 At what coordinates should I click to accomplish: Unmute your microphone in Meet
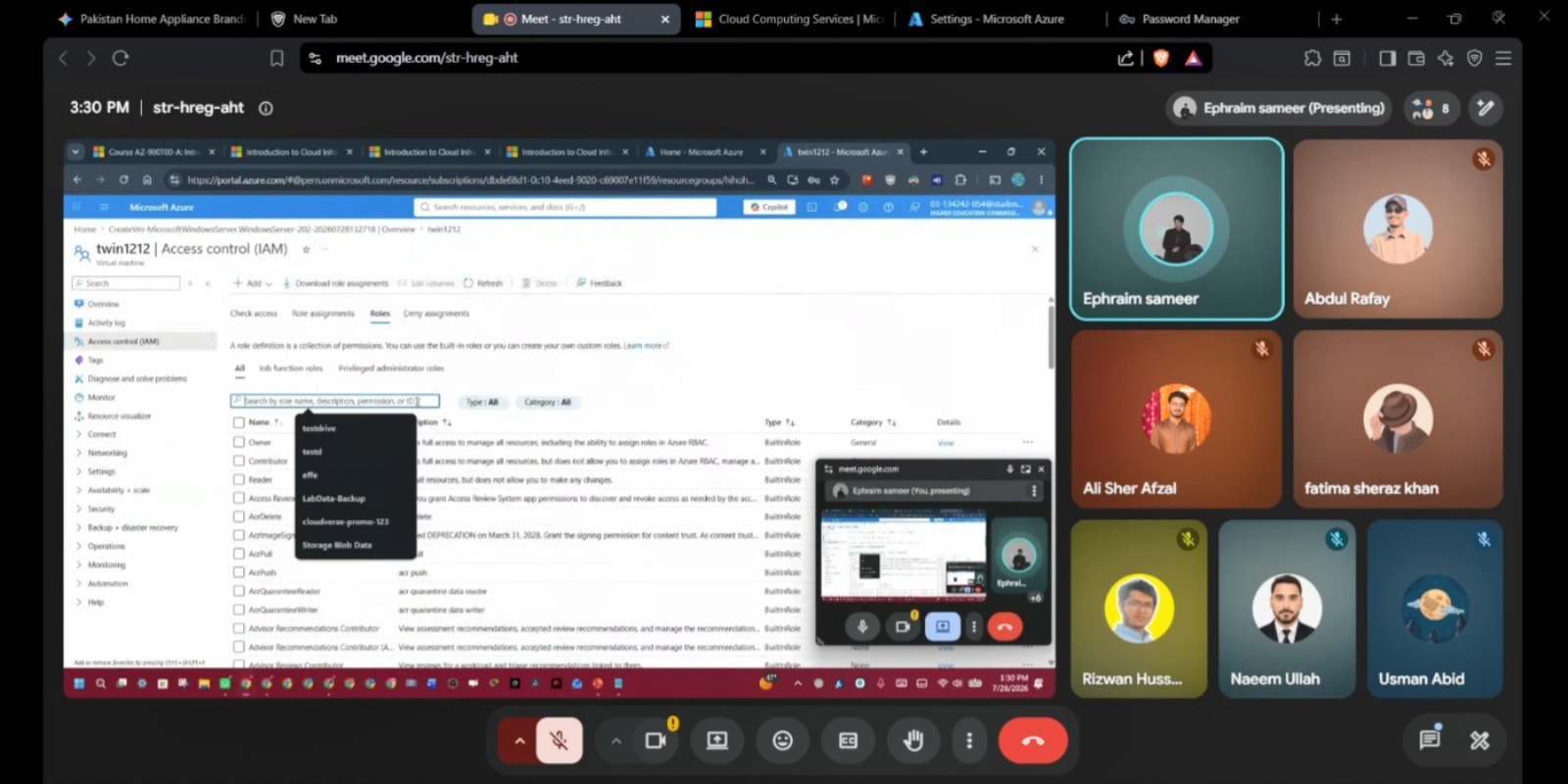click(559, 740)
